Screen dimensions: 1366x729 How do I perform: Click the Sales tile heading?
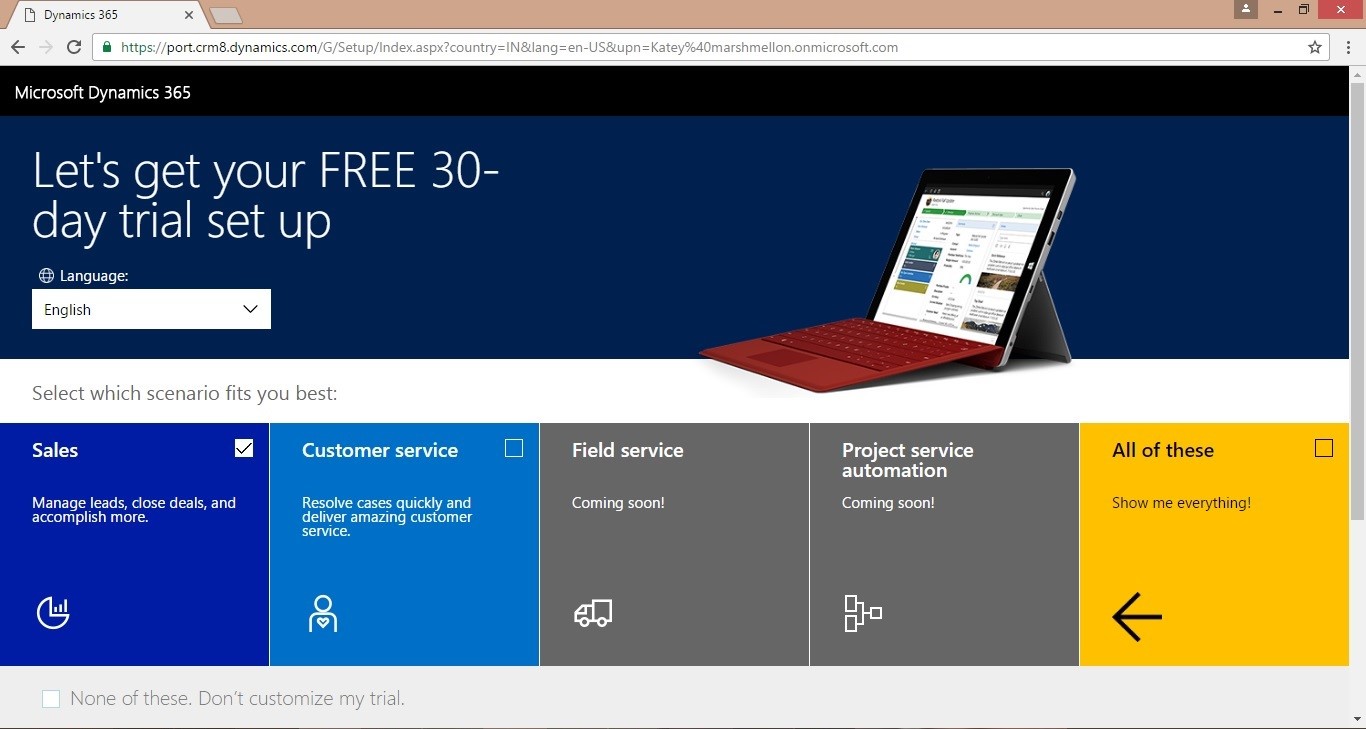(55, 450)
